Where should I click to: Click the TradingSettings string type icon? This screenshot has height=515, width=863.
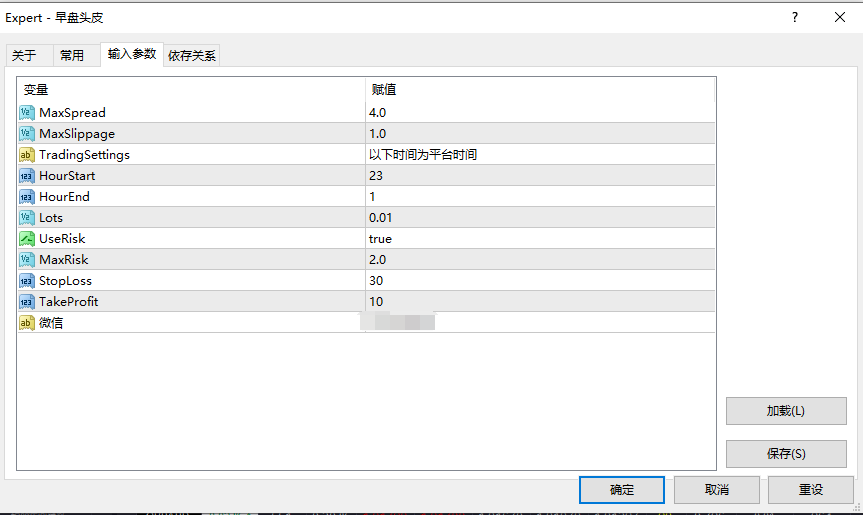click(27, 155)
